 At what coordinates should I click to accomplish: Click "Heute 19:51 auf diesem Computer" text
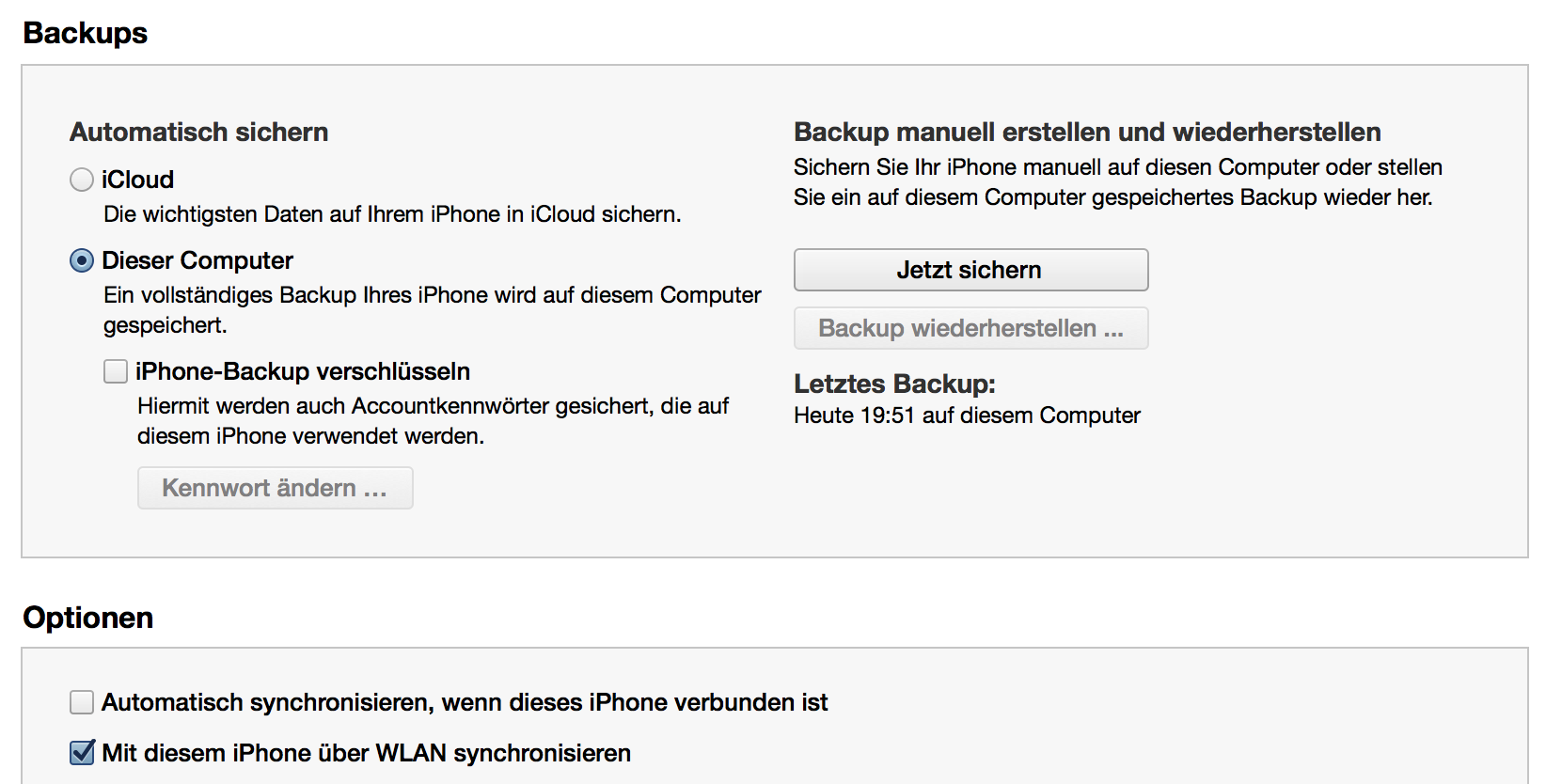[x=967, y=415]
